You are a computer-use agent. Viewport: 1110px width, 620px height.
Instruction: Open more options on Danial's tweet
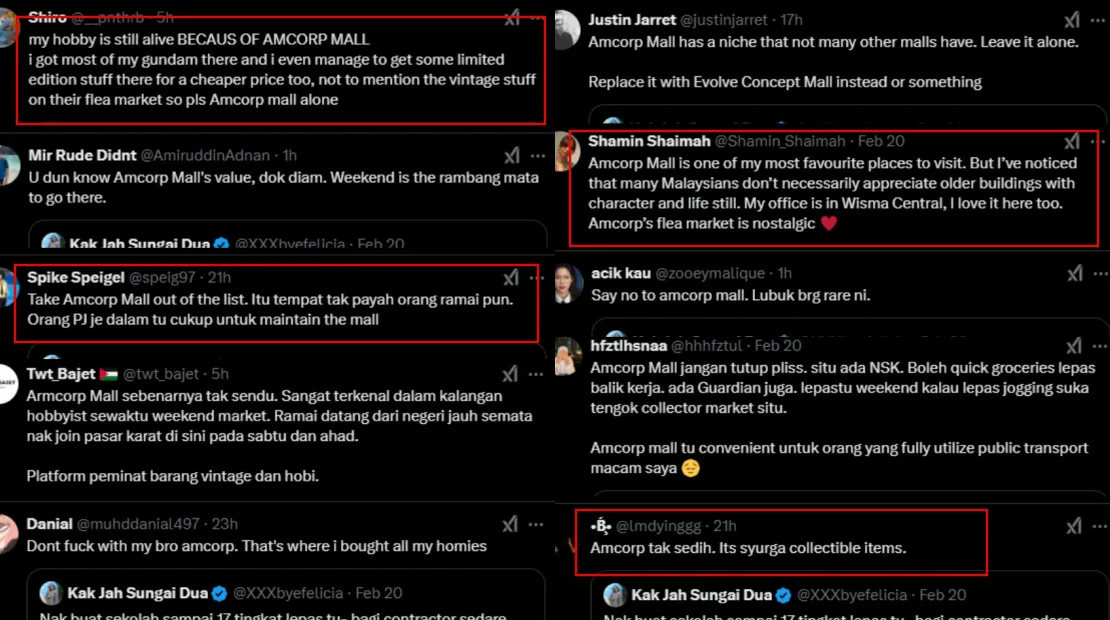click(536, 524)
